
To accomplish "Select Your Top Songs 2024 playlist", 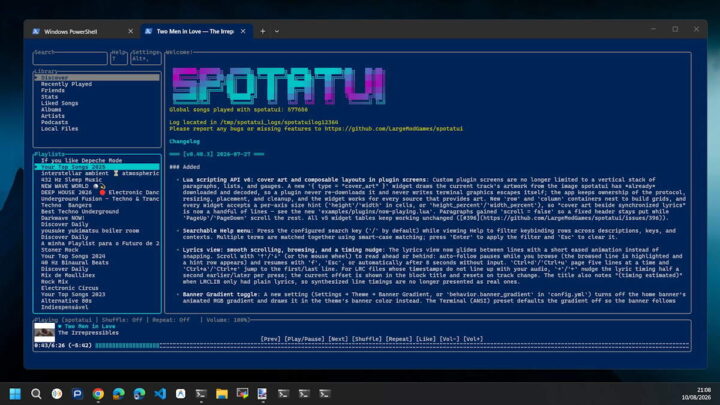I will (x=73, y=256).
